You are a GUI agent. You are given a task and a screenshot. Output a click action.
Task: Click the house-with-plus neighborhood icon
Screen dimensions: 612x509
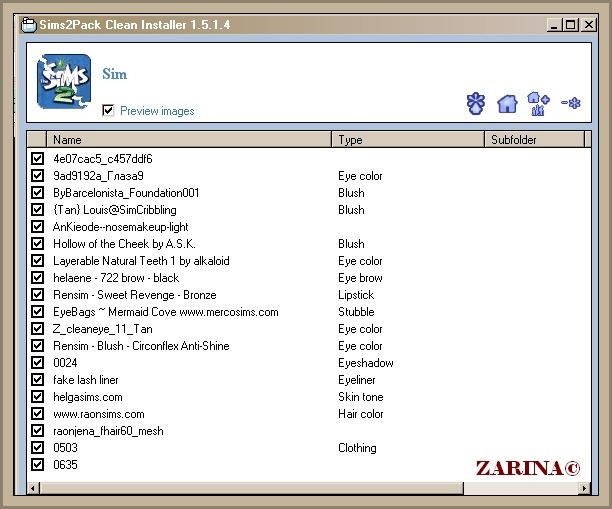538,103
